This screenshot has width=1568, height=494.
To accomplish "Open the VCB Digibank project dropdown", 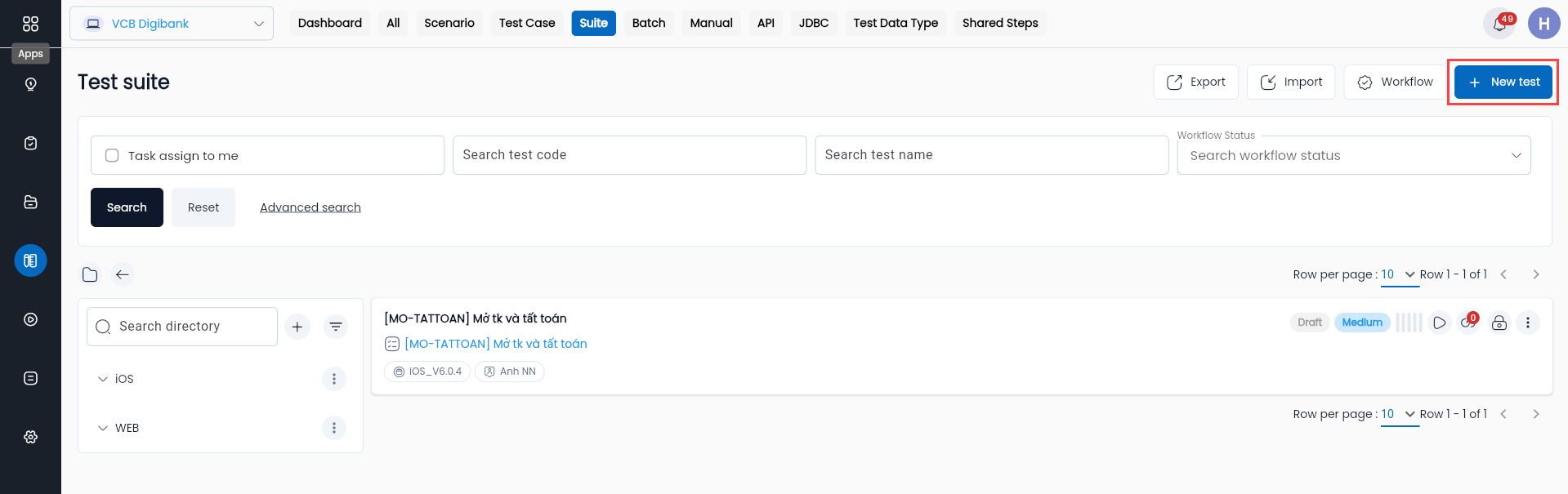I will [172, 24].
